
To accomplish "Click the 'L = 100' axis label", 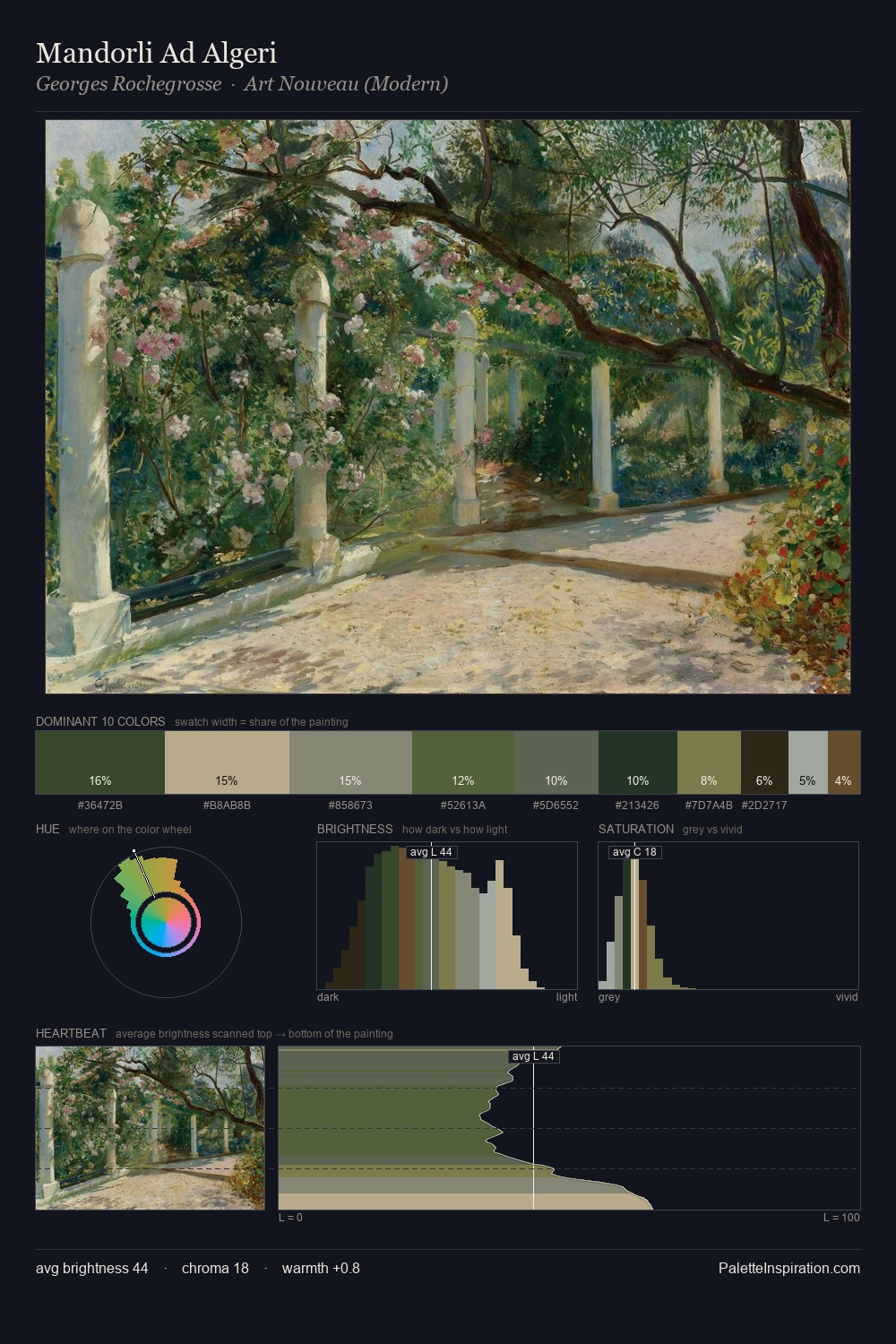I will point(841,1218).
